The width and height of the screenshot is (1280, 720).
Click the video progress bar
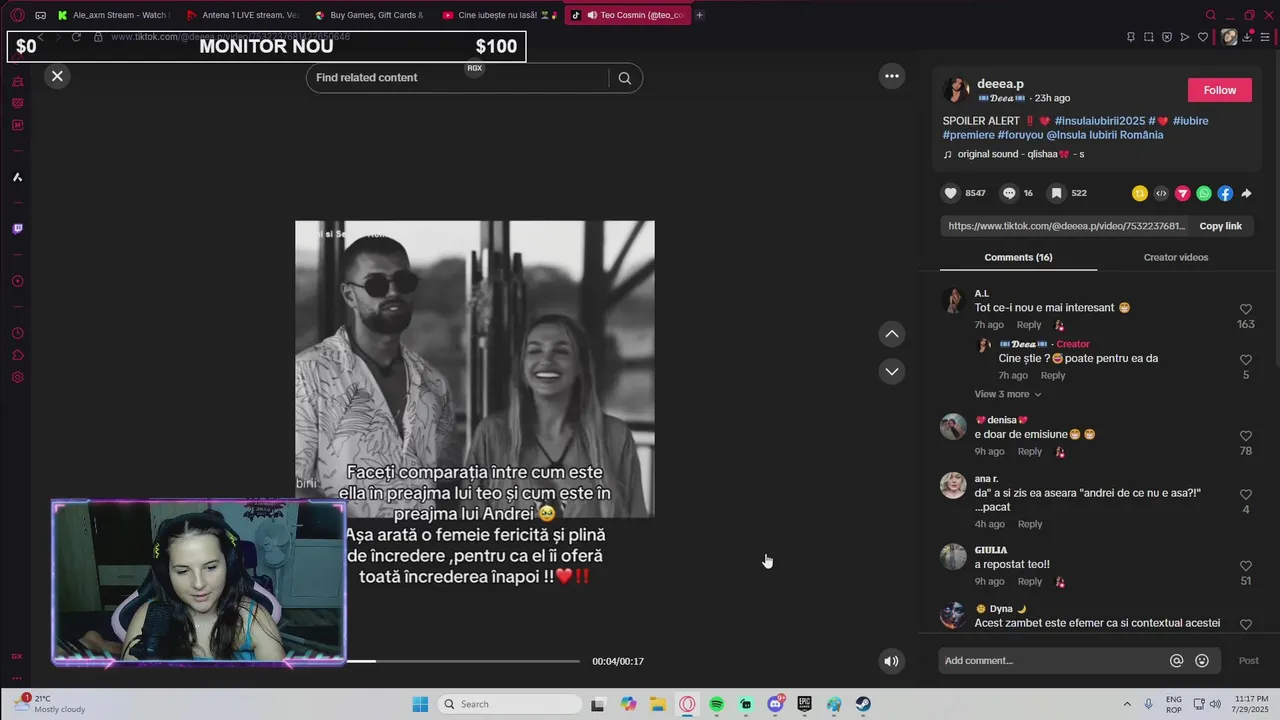tap(463, 661)
